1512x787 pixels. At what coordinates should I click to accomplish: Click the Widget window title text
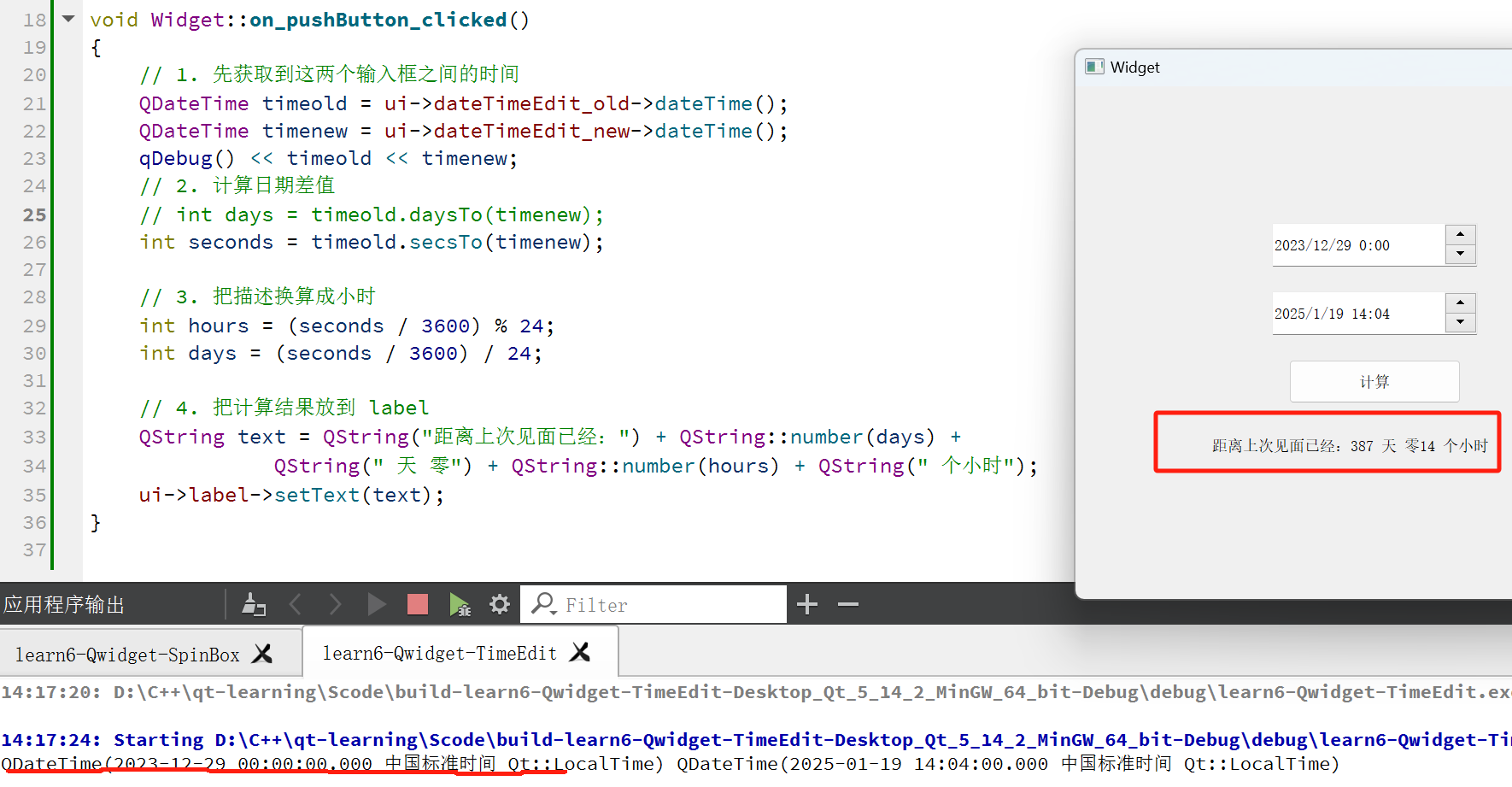click(x=1134, y=68)
